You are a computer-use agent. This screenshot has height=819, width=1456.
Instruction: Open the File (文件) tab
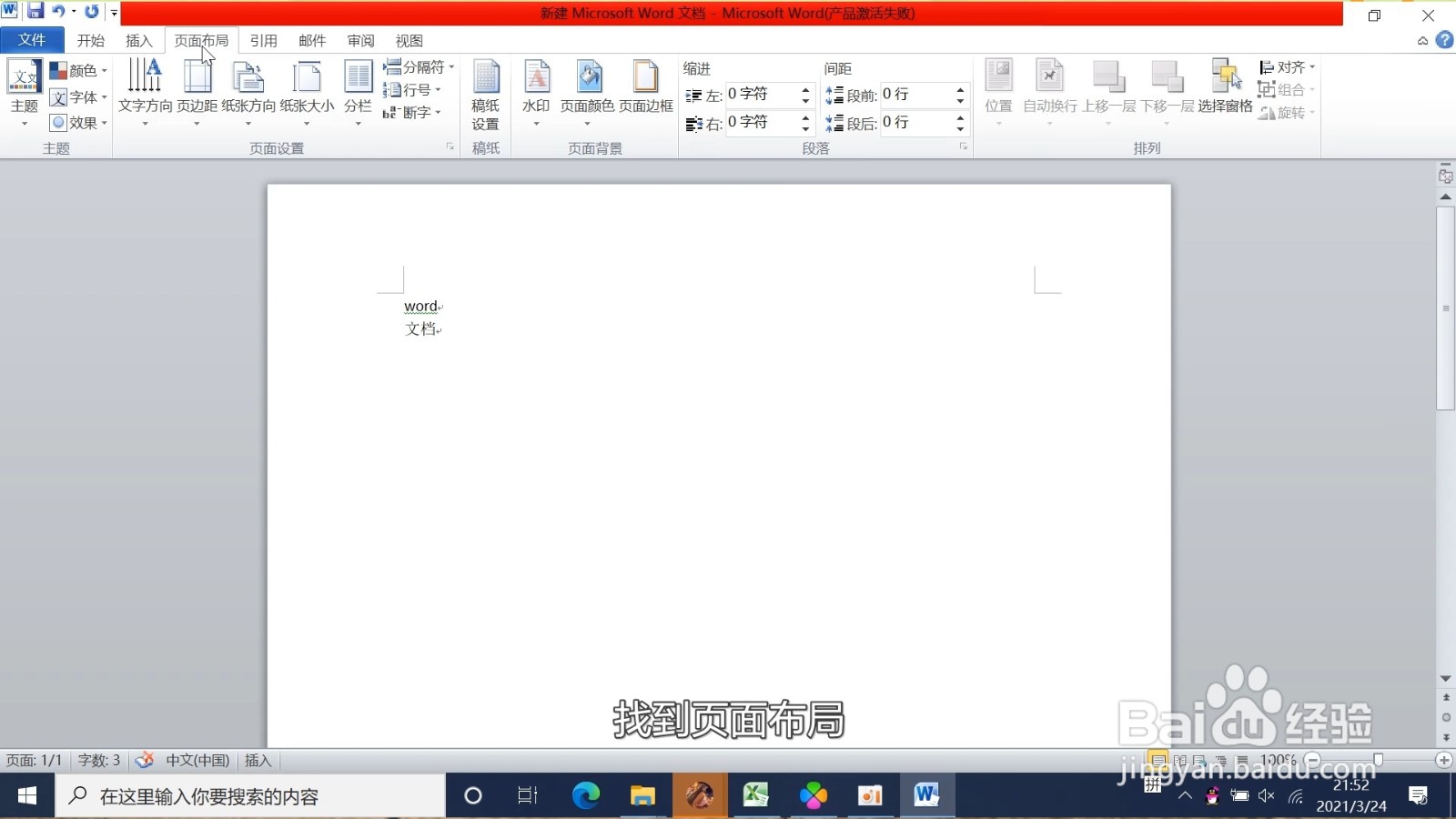point(32,40)
